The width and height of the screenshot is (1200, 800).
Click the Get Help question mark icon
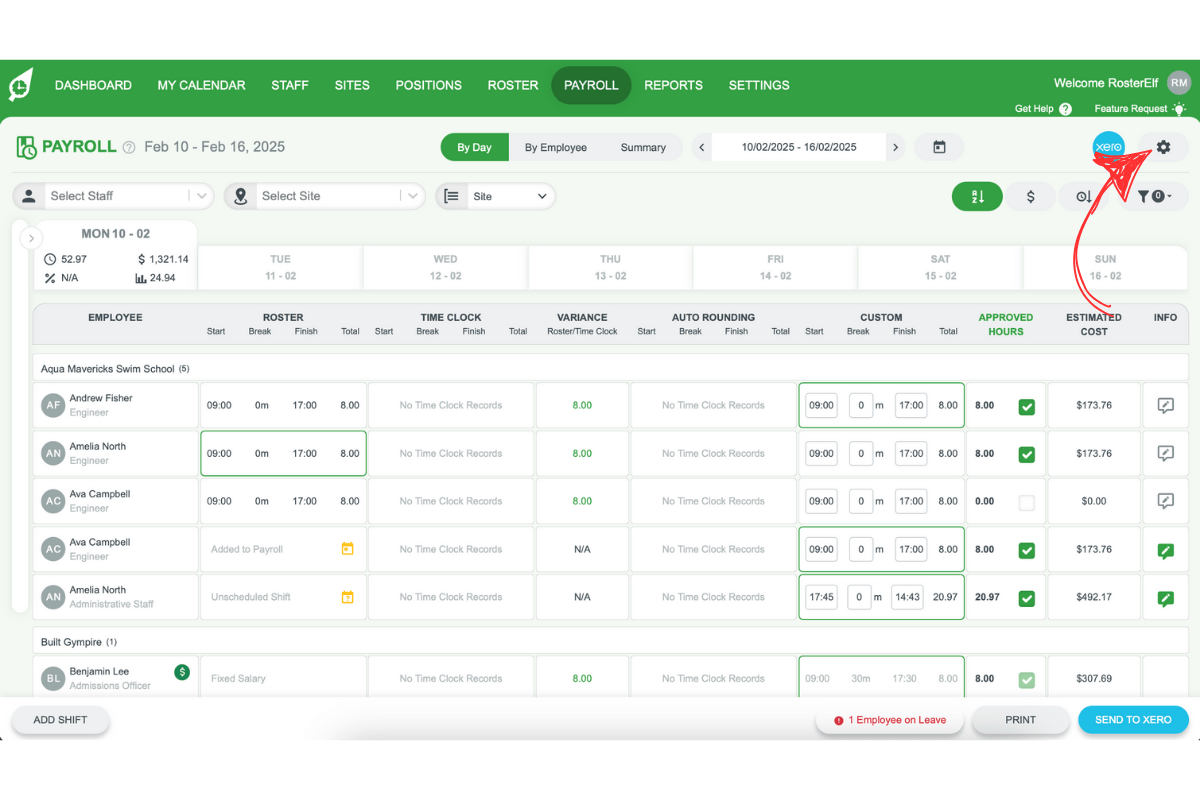click(1065, 109)
